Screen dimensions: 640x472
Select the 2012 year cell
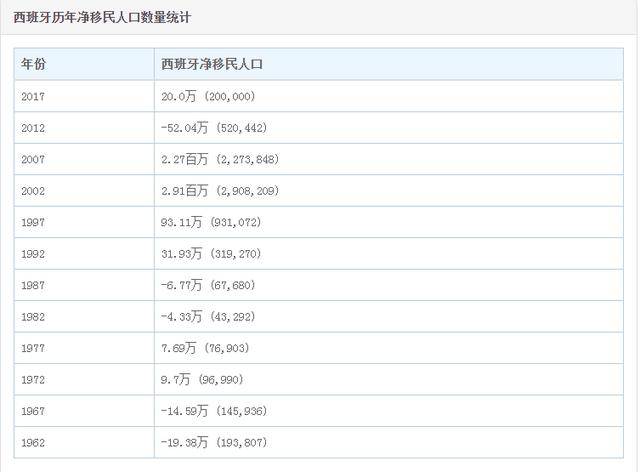tap(84, 128)
